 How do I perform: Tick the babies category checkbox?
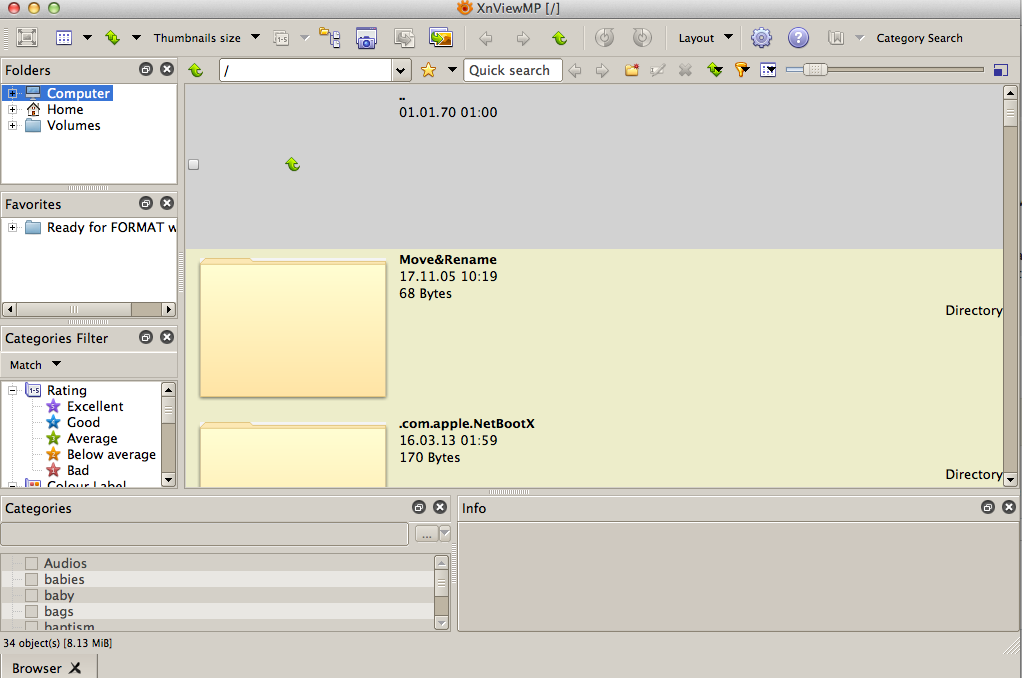(31, 580)
